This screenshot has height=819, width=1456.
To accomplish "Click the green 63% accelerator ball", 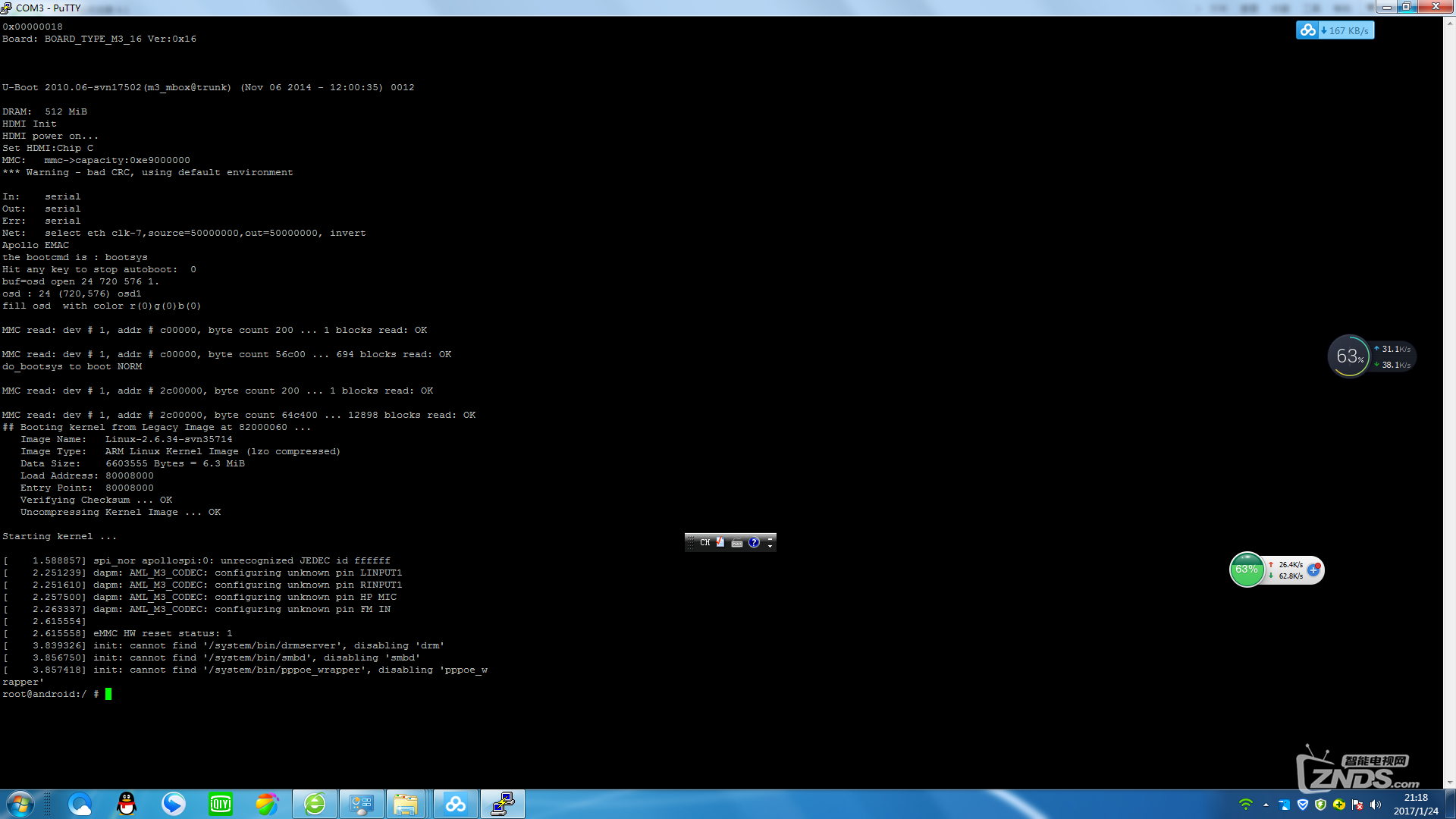I will [1247, 570].
